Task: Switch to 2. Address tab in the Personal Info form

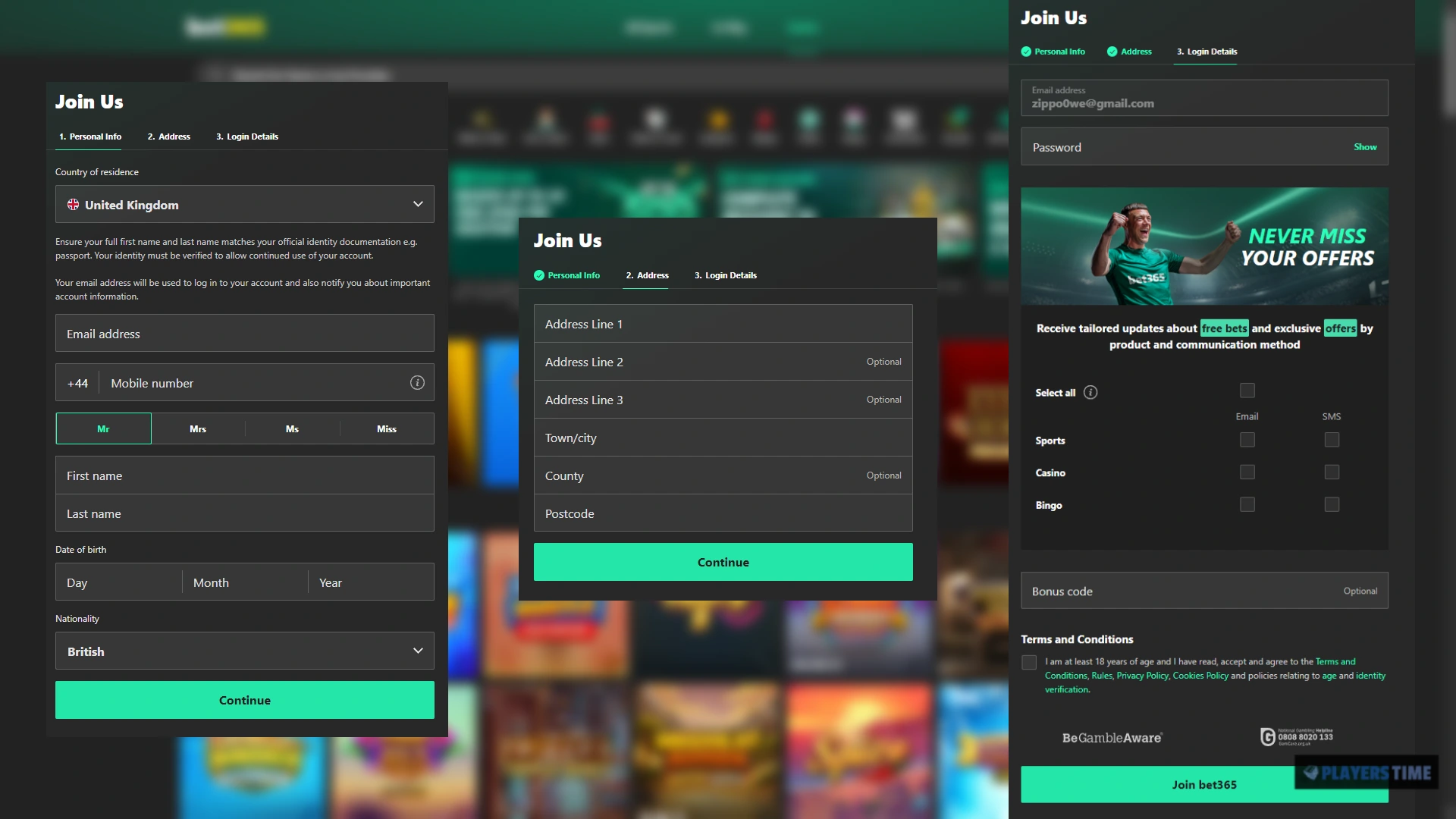Action: point(169,136)
